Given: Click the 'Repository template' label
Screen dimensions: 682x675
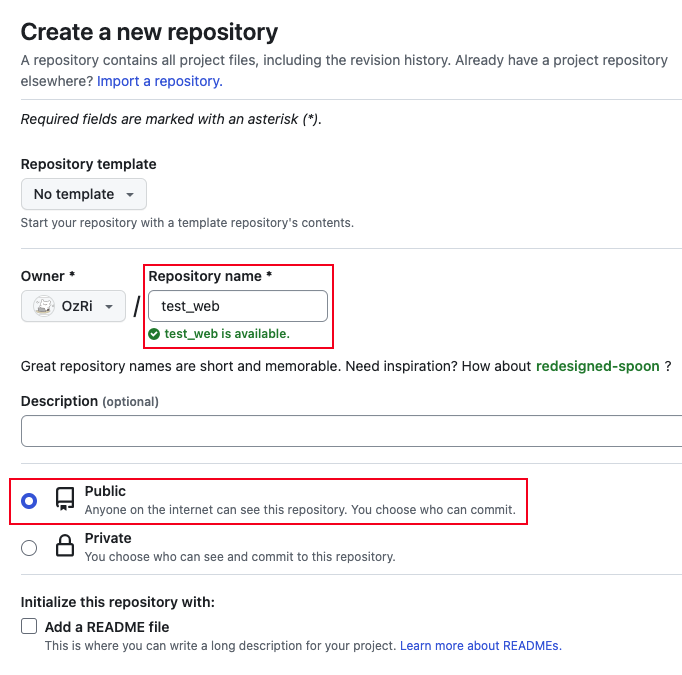Looking at the screenshot, I should (x=88, y=164).
